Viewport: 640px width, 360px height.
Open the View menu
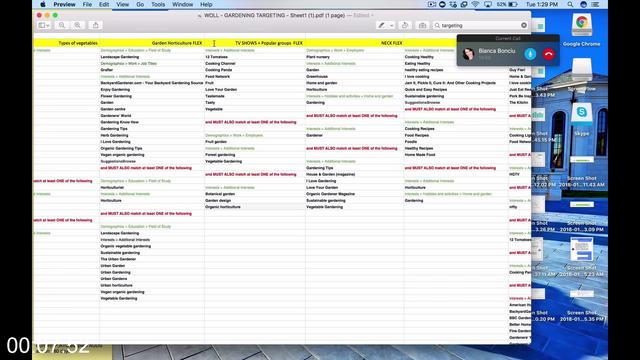click(122, 4)
